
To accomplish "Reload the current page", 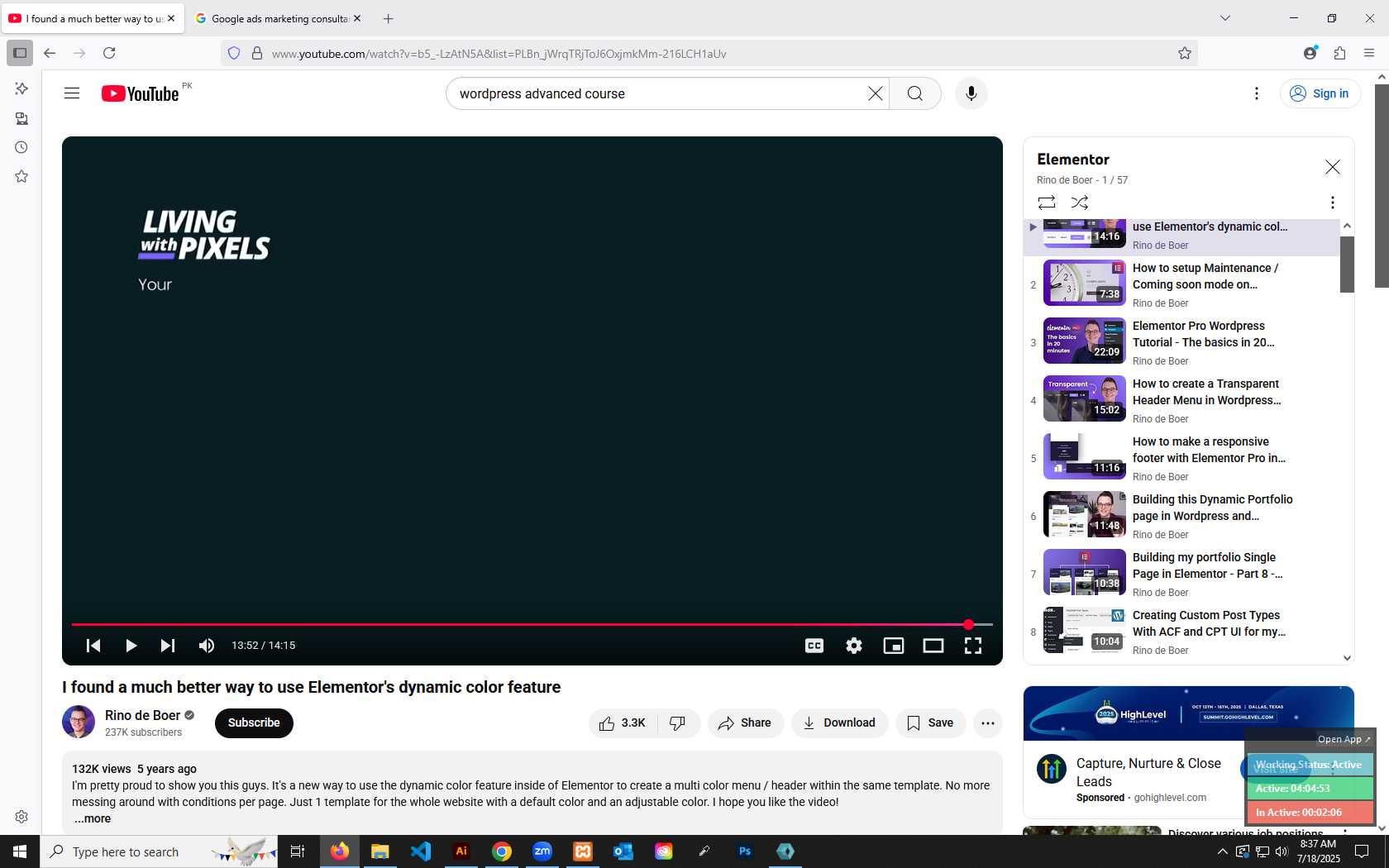I will pyautogui.click(x=109, y=53).
